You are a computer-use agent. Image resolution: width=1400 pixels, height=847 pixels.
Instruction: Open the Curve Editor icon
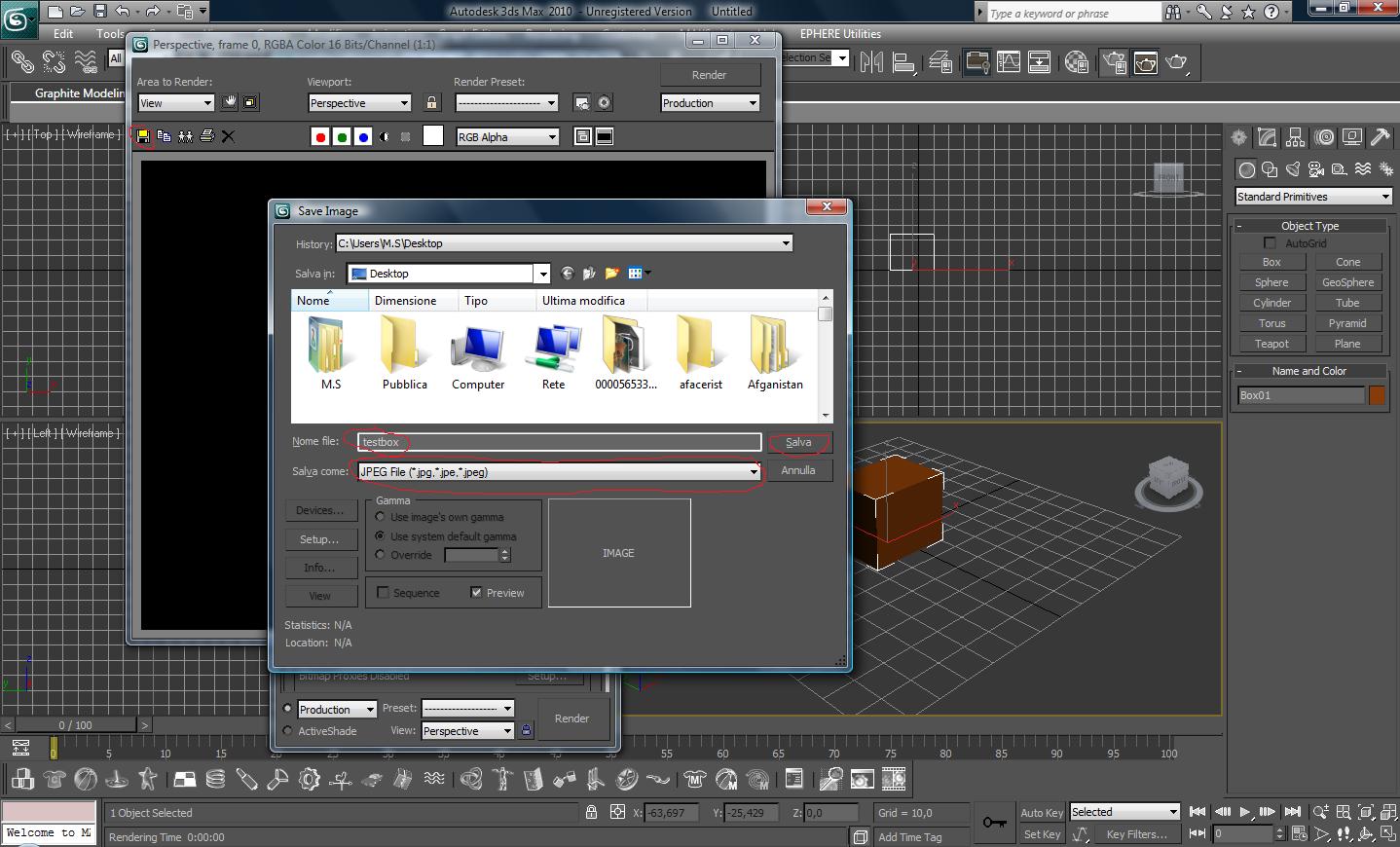[x=1009, y=62]
